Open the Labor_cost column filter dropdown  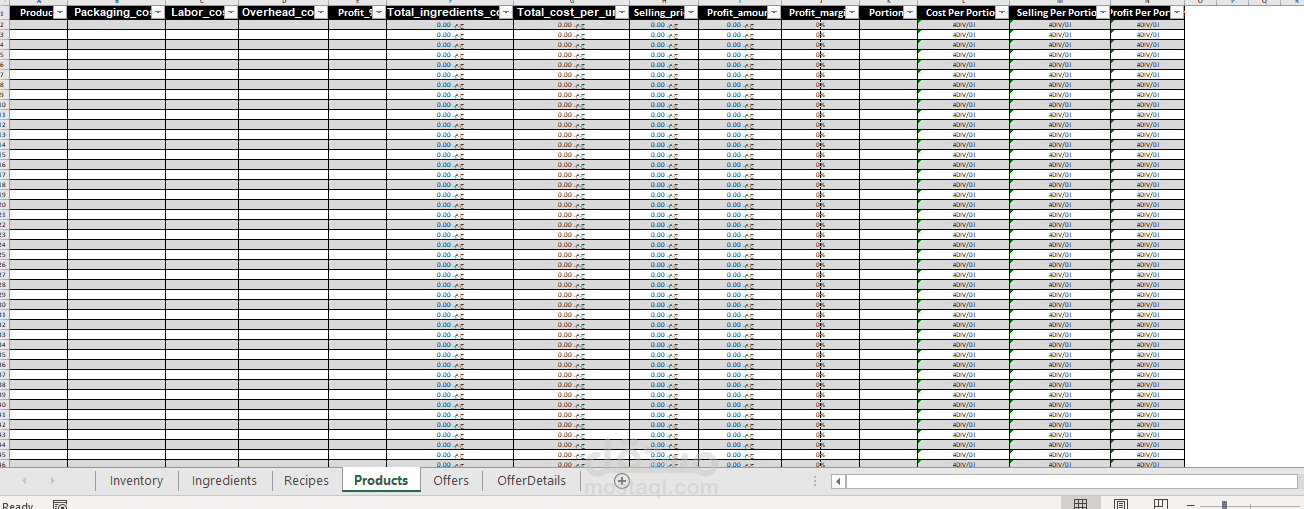pyautogui.click(x=231, y=13)
